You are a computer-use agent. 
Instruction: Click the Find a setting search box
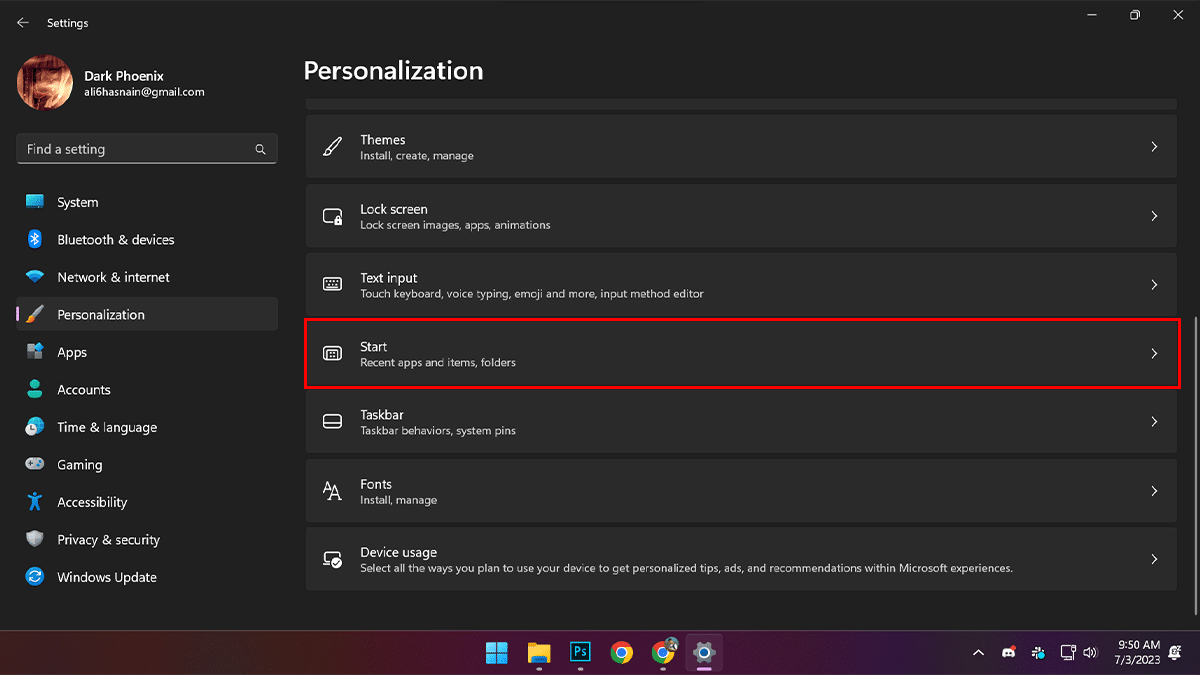[135, 149]
